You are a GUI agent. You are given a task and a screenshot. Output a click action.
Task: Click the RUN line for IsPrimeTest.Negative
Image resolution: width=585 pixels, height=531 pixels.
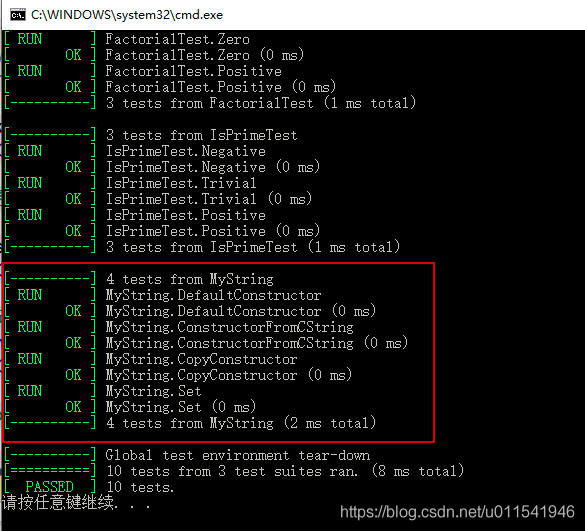(x=135, y=151)
